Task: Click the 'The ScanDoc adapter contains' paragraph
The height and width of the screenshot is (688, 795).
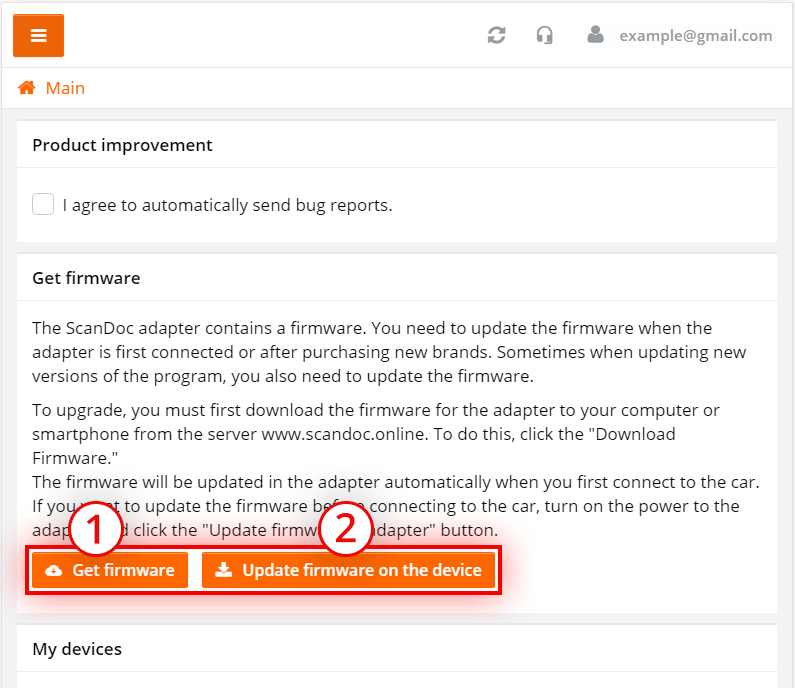Action: coord(389,352)
